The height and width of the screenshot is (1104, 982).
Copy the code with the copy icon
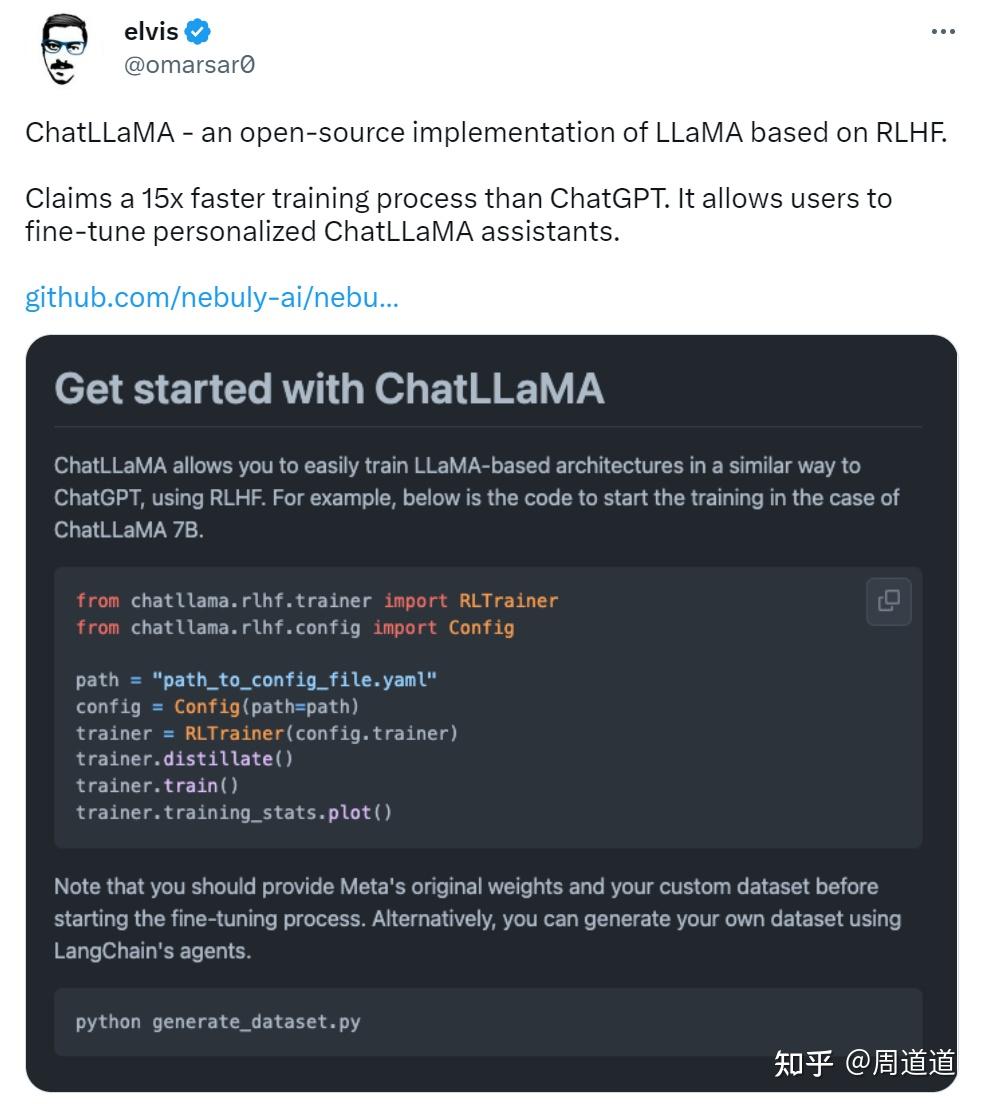(x=888, y=600)
